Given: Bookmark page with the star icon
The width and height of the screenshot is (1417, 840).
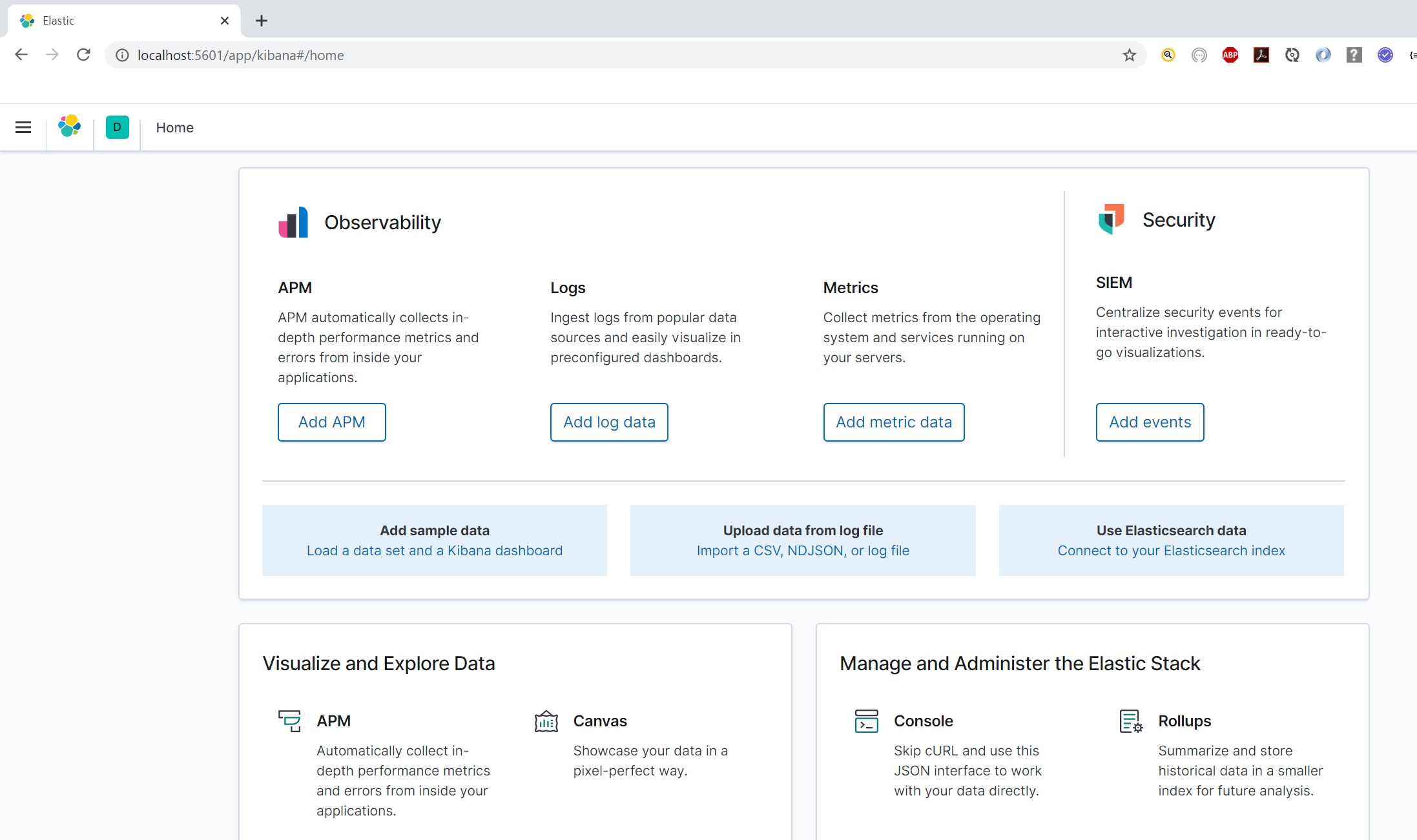Looking at the screenshot, I should pos(1129,56).
